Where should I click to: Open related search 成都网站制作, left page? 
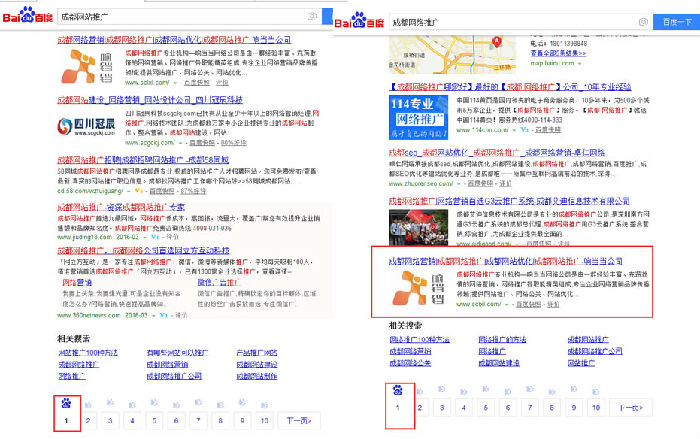pyautogui.click(x=257, y=376)
